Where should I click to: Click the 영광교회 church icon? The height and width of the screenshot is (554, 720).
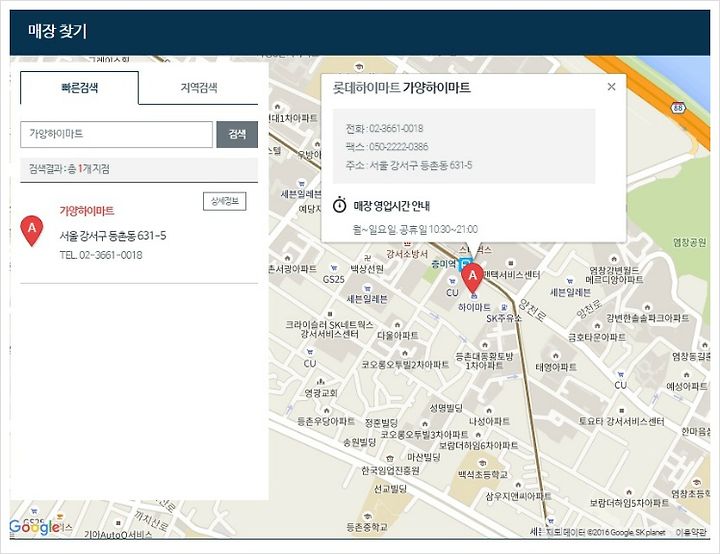pos(321,382)
